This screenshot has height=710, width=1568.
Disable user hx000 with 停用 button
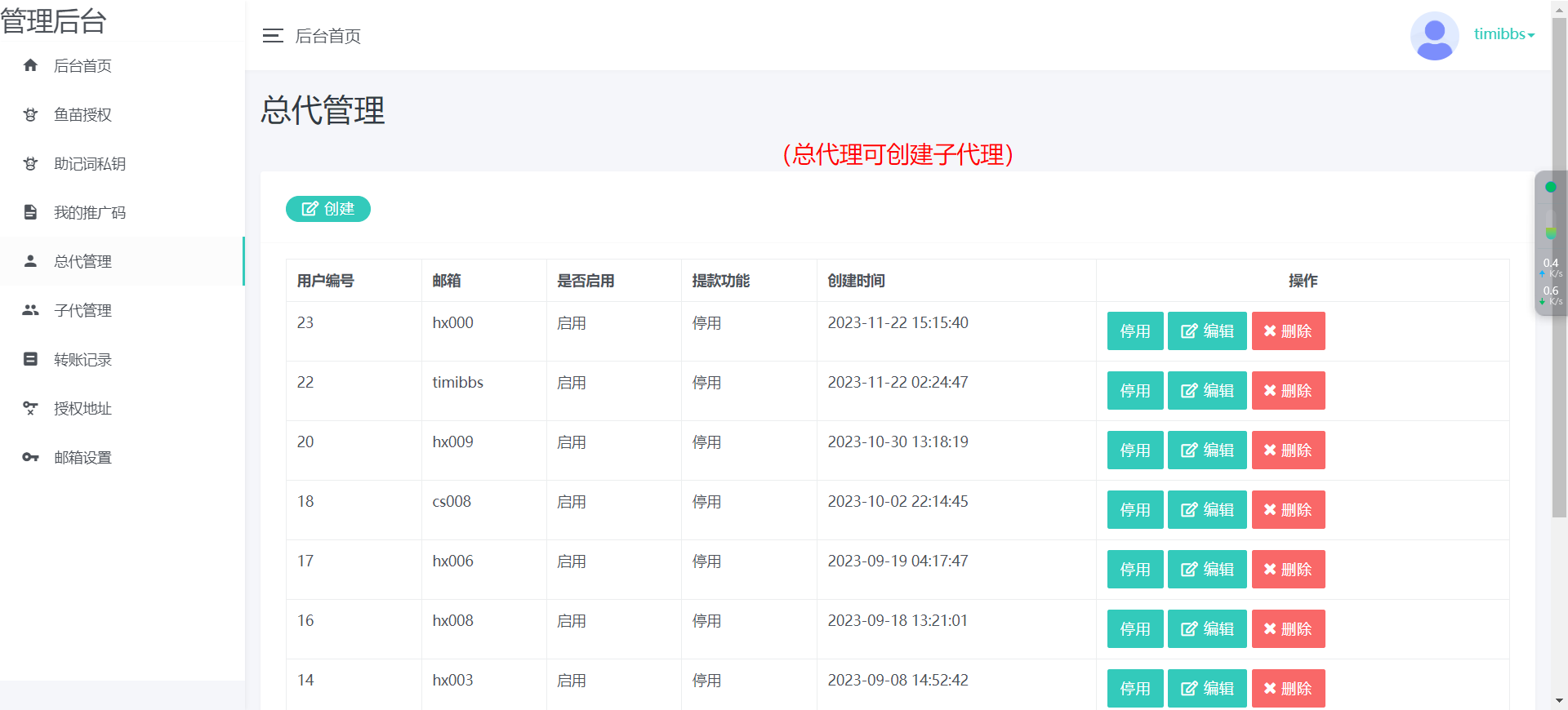pyautogui.click(x=1134, y=331)
